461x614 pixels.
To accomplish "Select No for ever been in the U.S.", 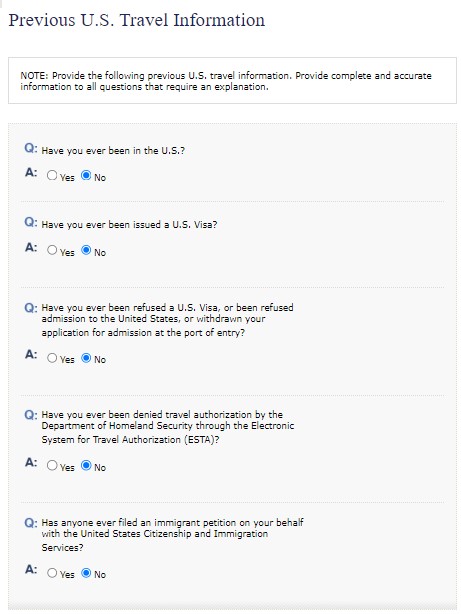I will (x=86, y=175).
